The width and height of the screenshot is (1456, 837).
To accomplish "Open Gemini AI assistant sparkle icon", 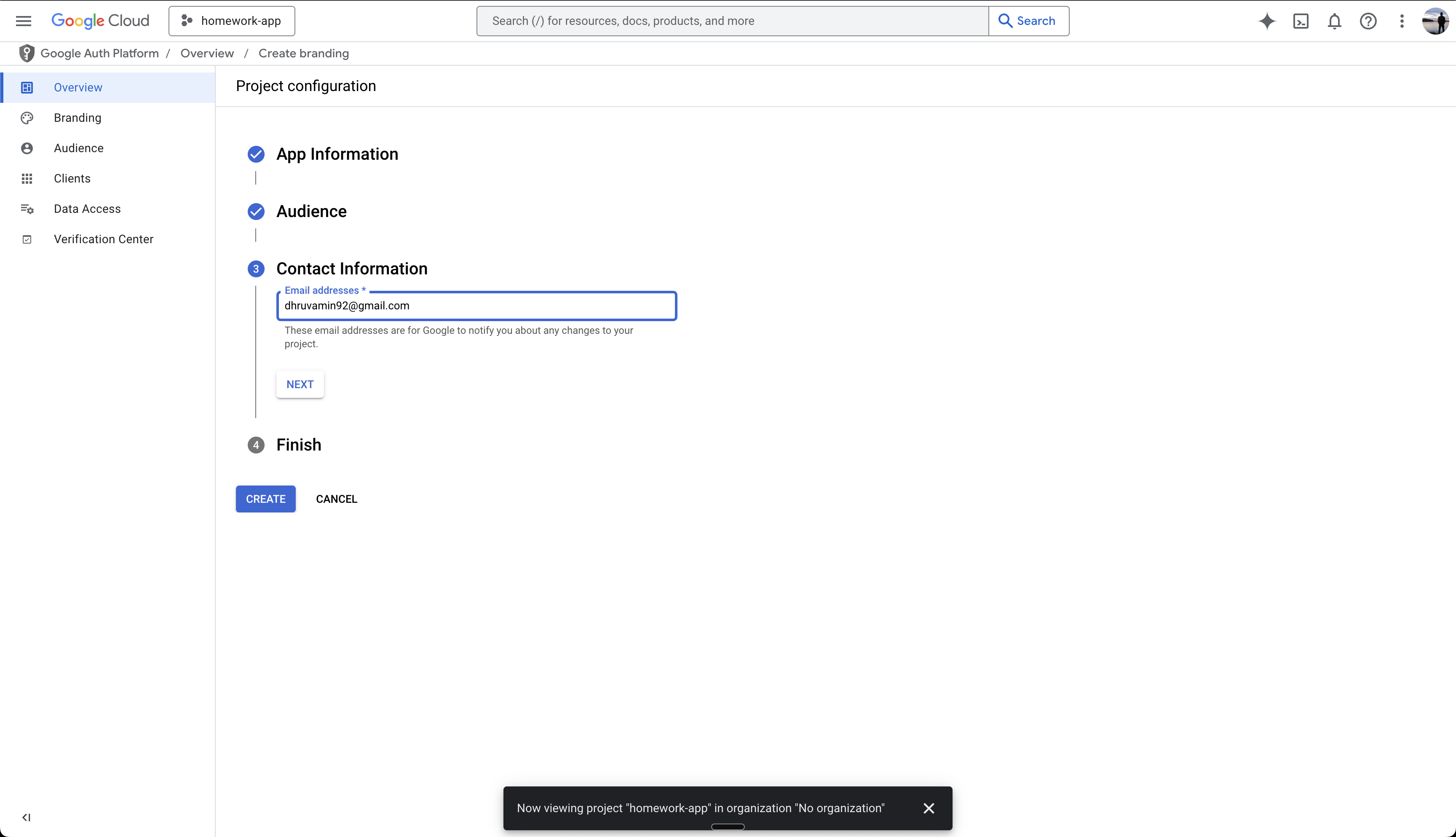I will [1267, 21].
